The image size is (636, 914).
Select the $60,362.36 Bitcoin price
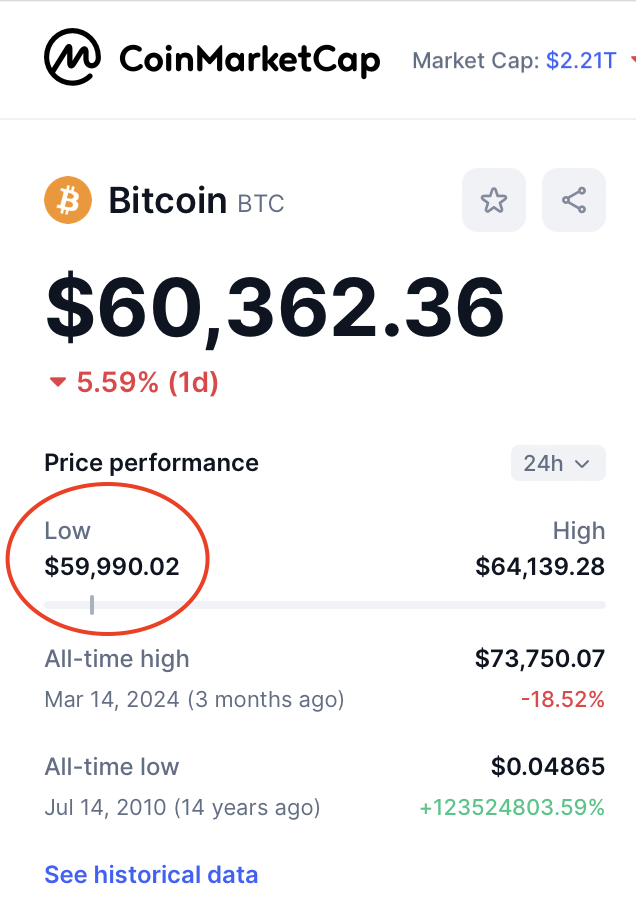pyautogui.click(x=275, y=308)
